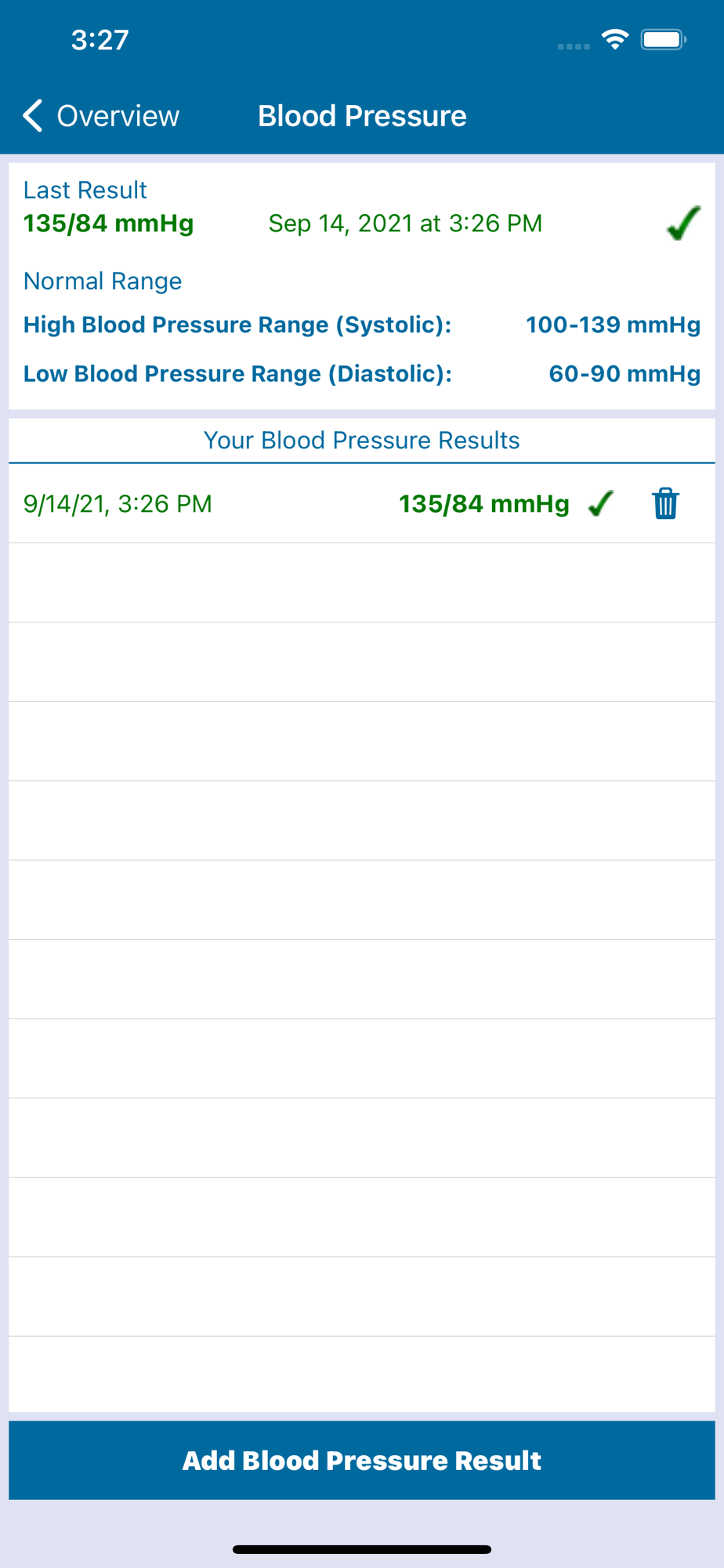Tap the cellular signal dots indicator

pos(574,46)
